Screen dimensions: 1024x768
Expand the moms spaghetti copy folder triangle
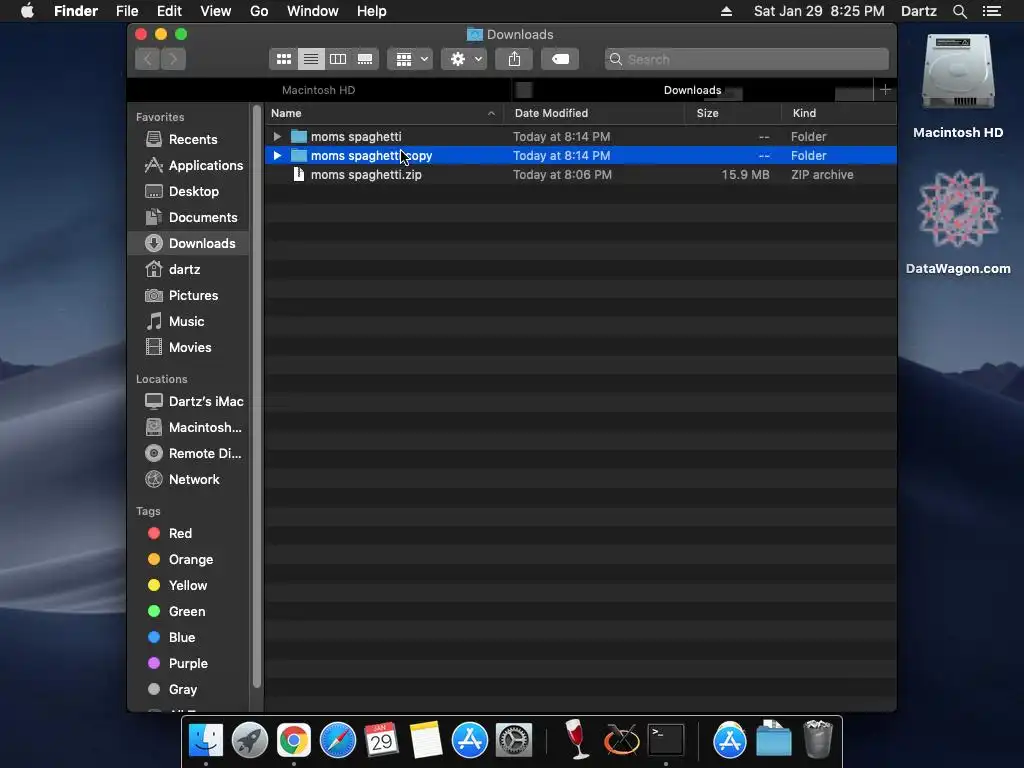coord(277,155)
